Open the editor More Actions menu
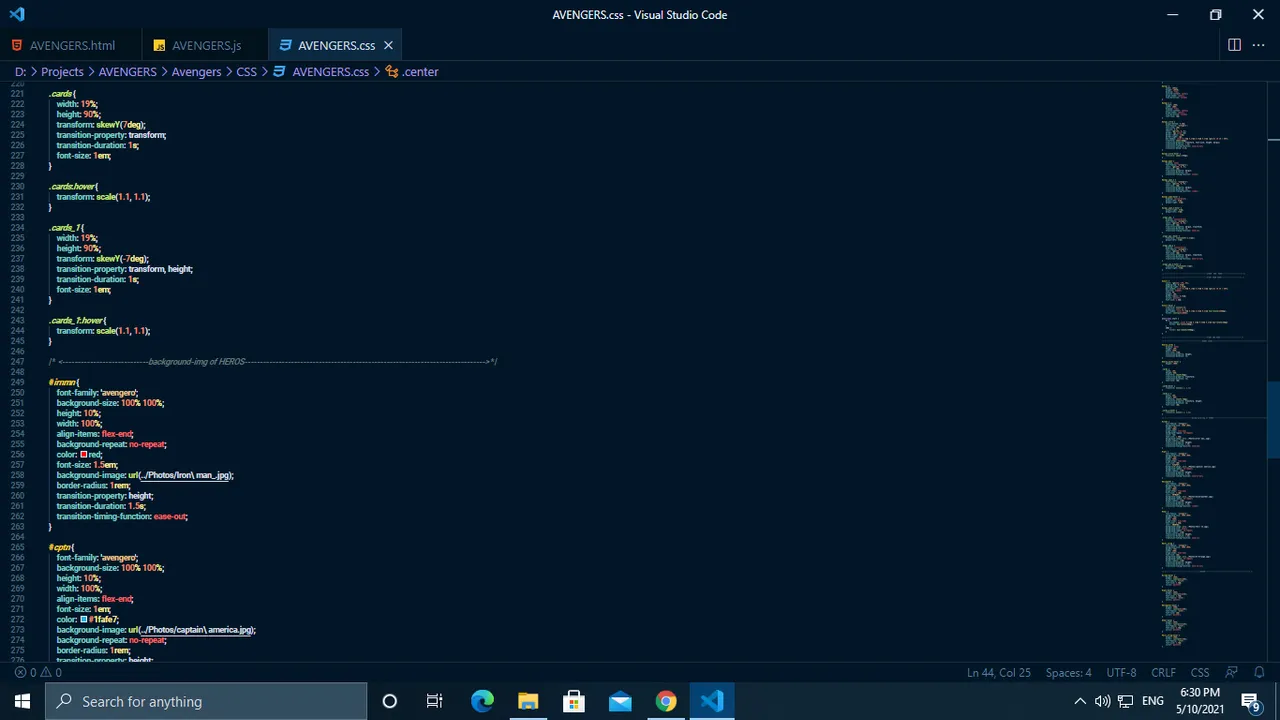The image size is (1280, 720). pos(1259,45)
